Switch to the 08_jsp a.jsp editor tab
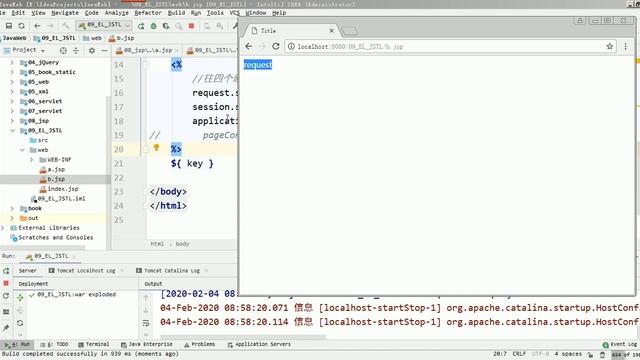The width and height of the screenshot is (640, 360). tap(147, 50)
